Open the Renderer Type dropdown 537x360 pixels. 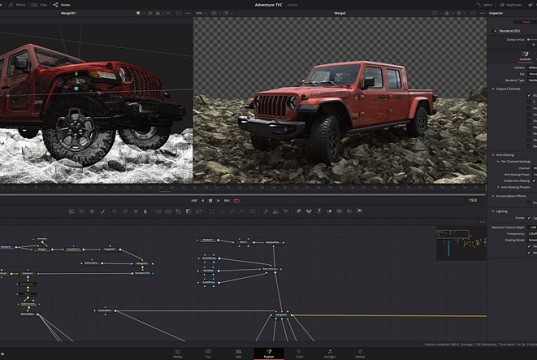tap(532, 80)
